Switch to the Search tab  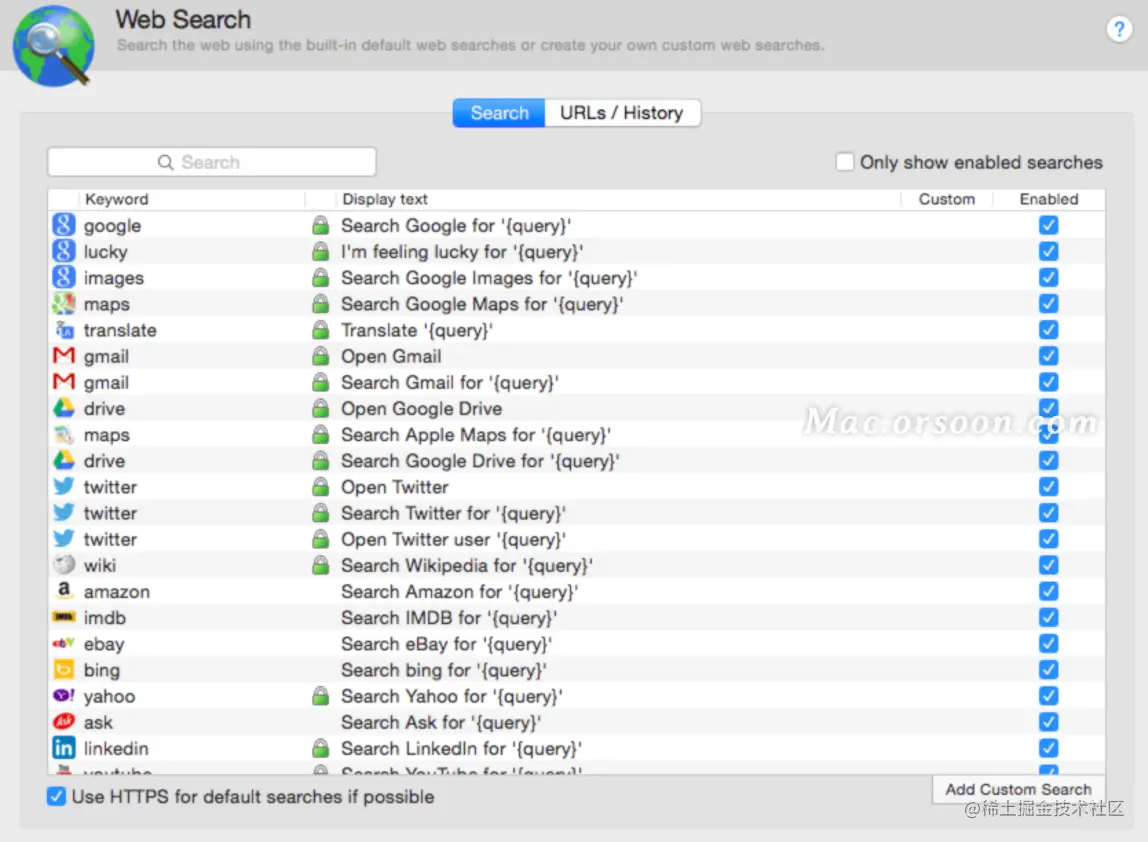499,113
